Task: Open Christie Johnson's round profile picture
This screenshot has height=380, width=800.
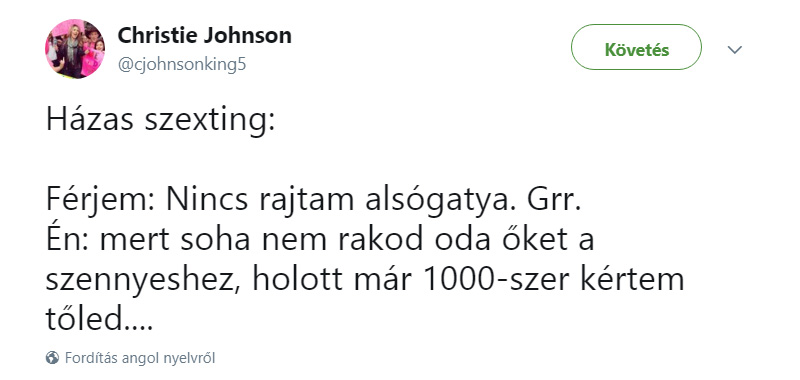Action: click(75, 49)
